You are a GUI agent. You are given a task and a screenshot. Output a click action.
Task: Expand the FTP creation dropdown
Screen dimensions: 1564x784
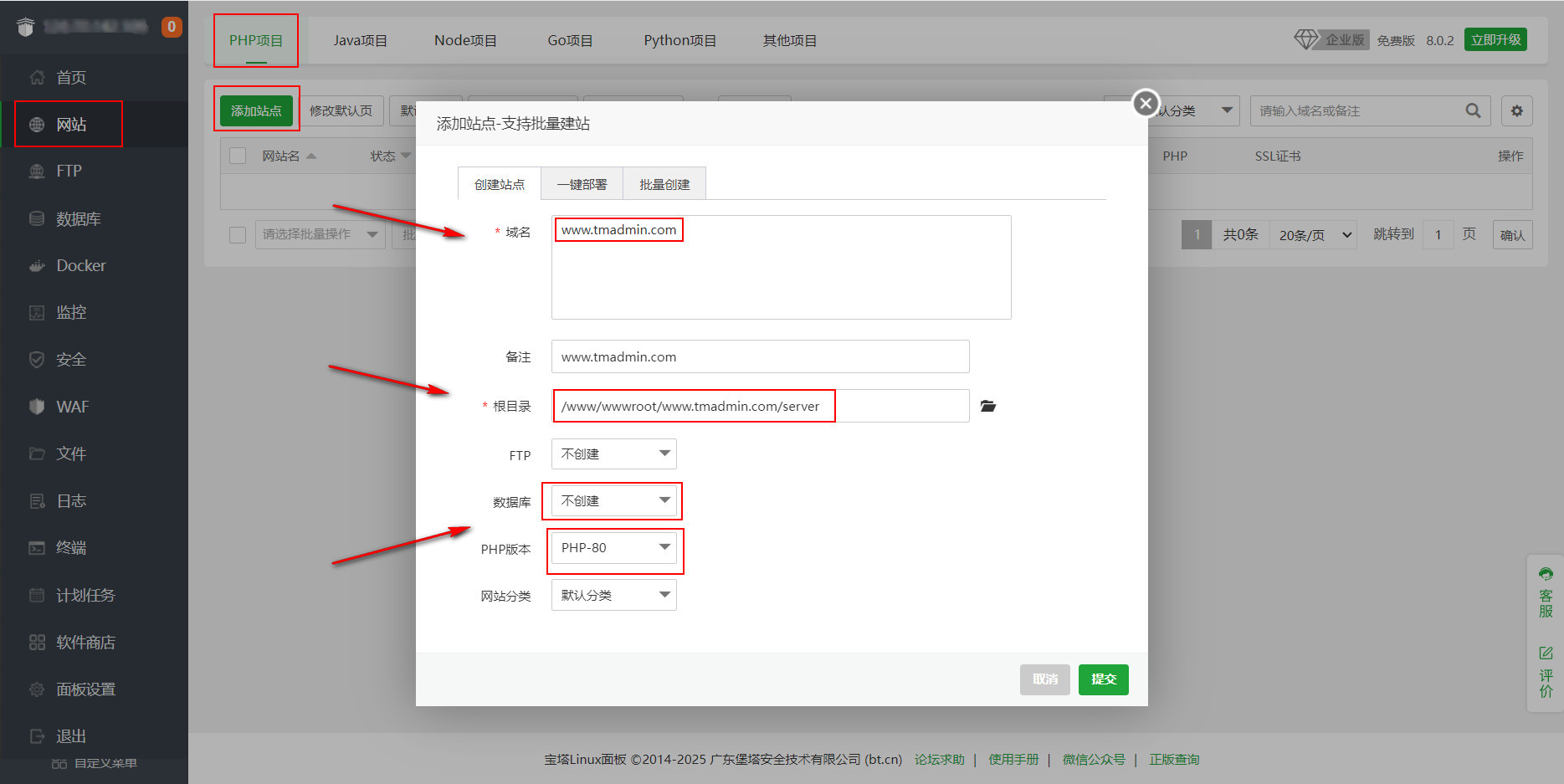pos(613,453)
